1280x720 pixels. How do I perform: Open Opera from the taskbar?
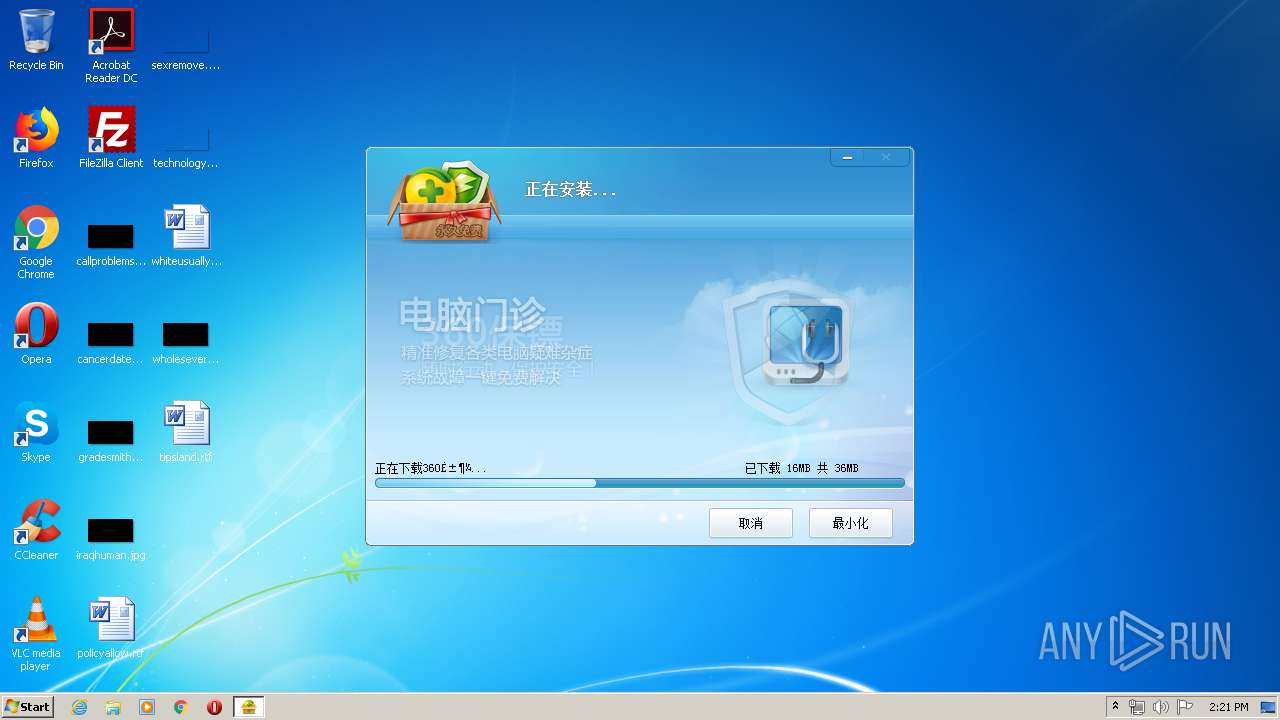214,707
